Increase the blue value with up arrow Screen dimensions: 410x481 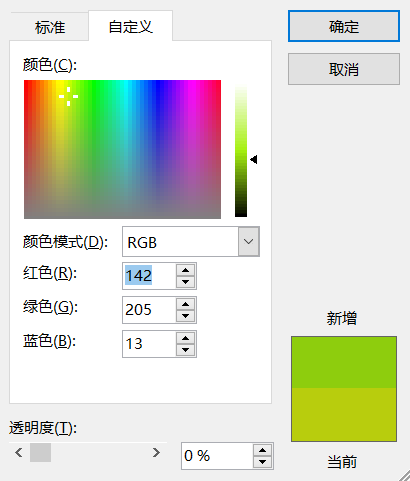coord(186,338)
